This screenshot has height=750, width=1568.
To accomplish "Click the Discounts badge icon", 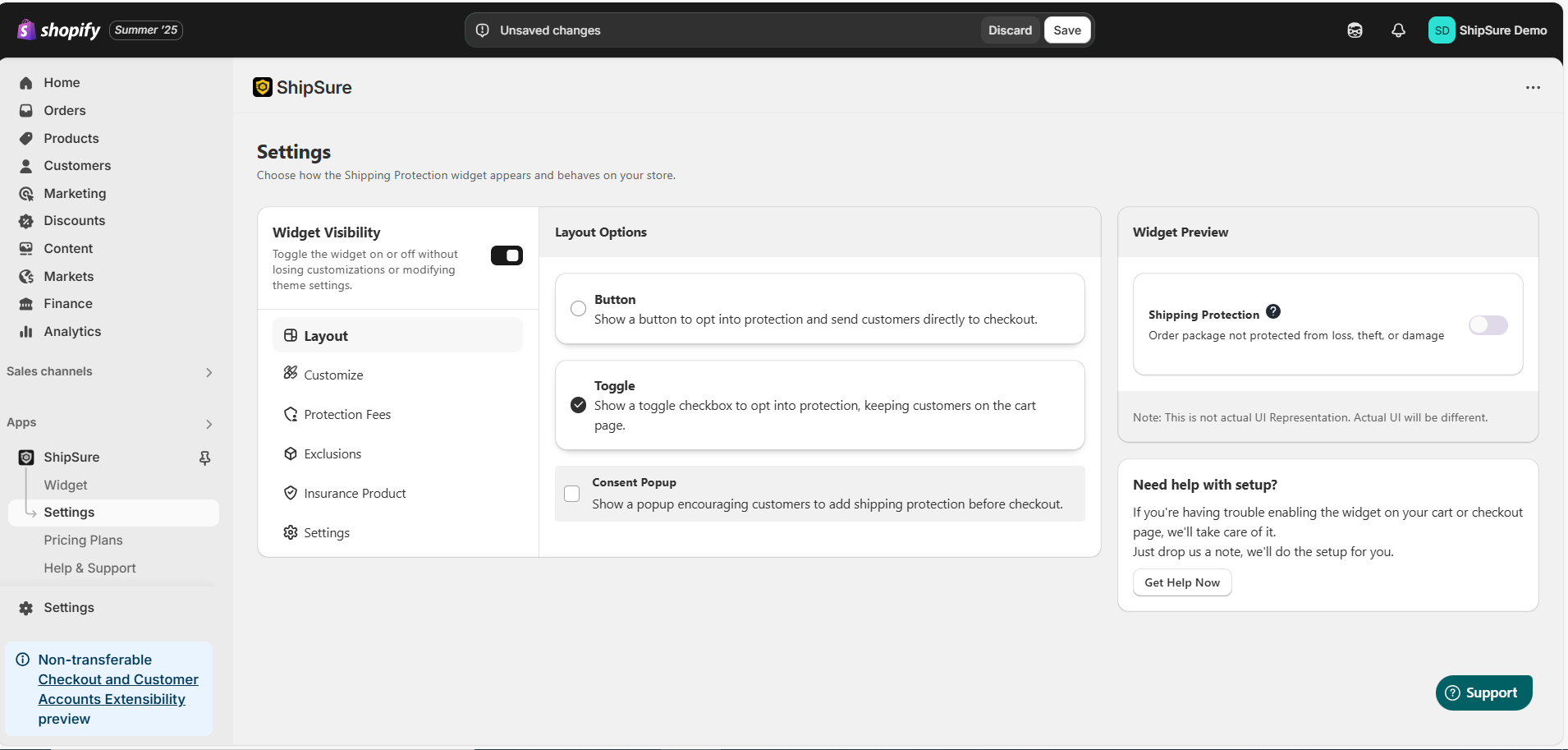I will (x=26, y=221).
